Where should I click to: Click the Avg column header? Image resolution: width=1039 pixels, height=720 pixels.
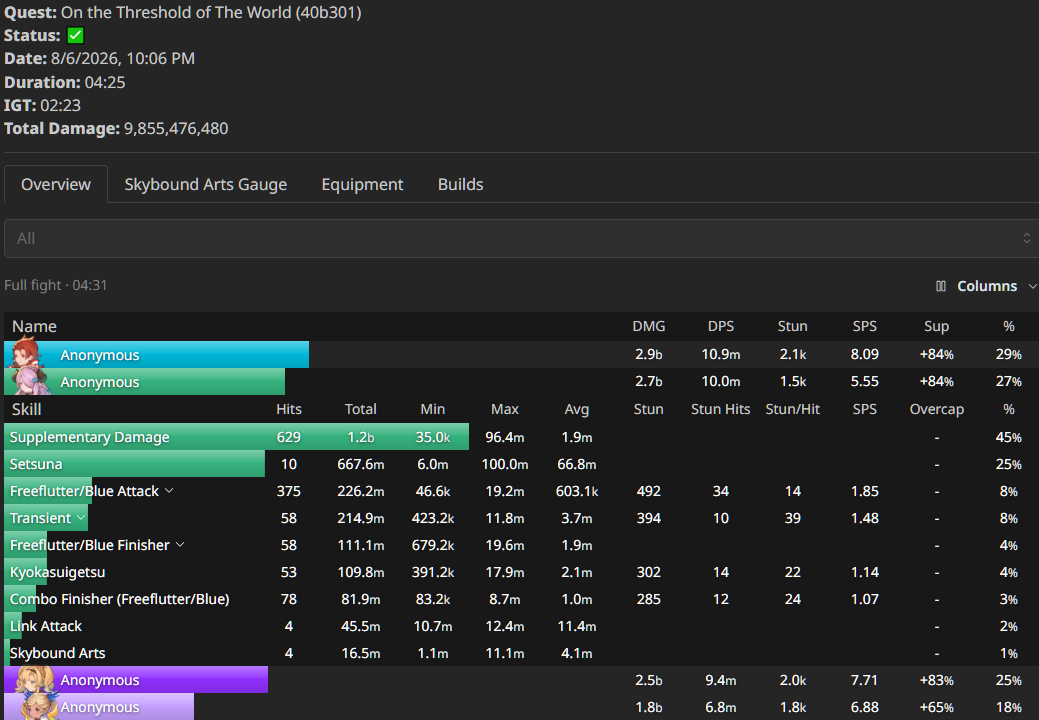(x=576, y=409)
